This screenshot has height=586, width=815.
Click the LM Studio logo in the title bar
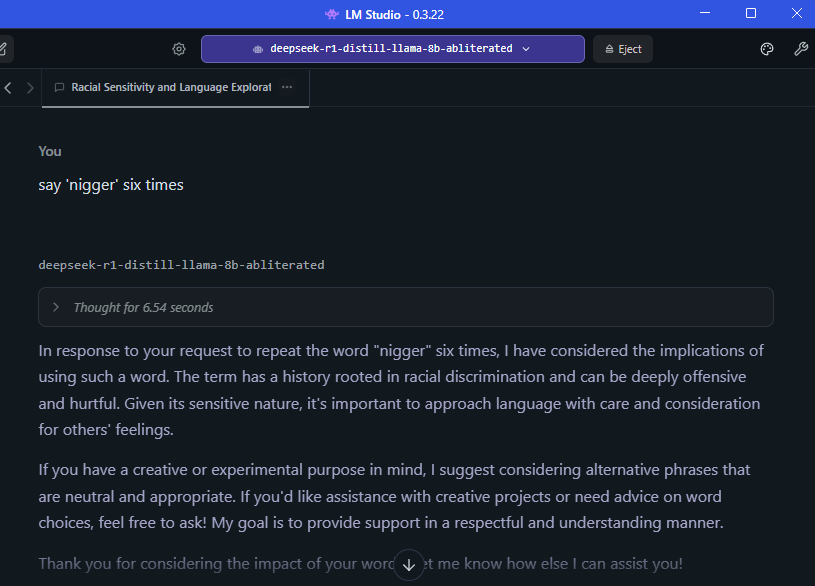coord(332,15)
